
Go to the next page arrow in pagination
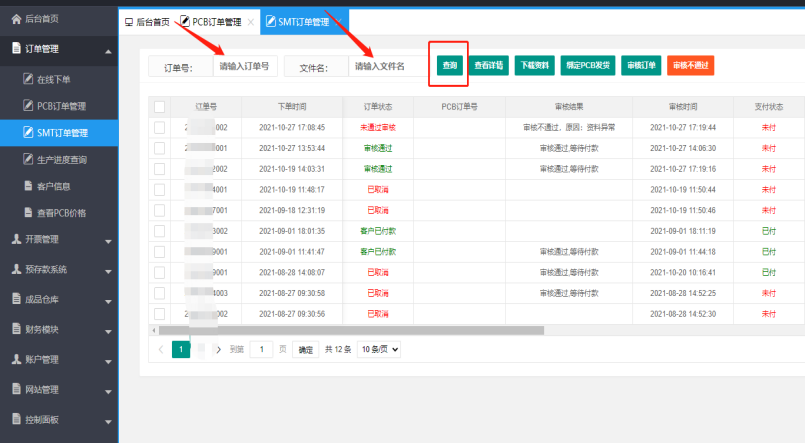tap(219, 350)
